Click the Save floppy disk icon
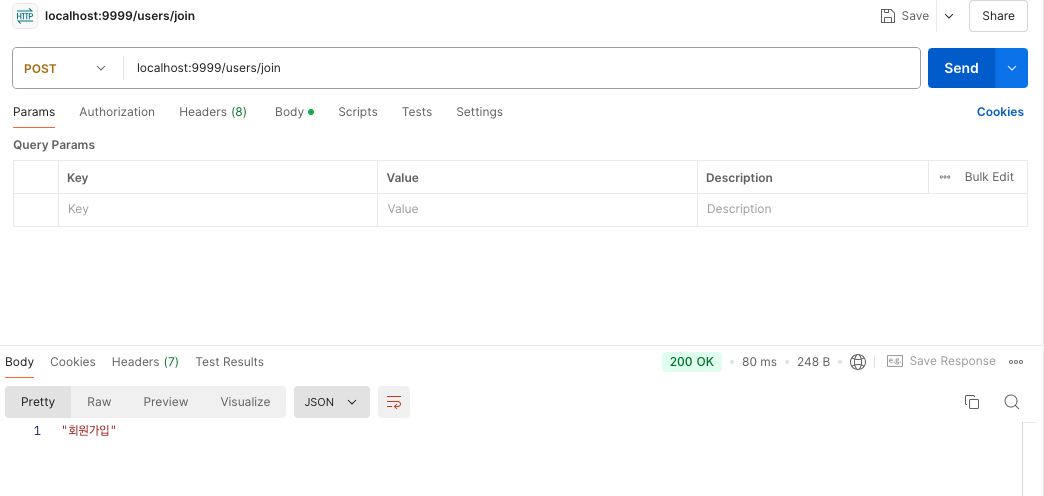 click(x=888, y=16)
